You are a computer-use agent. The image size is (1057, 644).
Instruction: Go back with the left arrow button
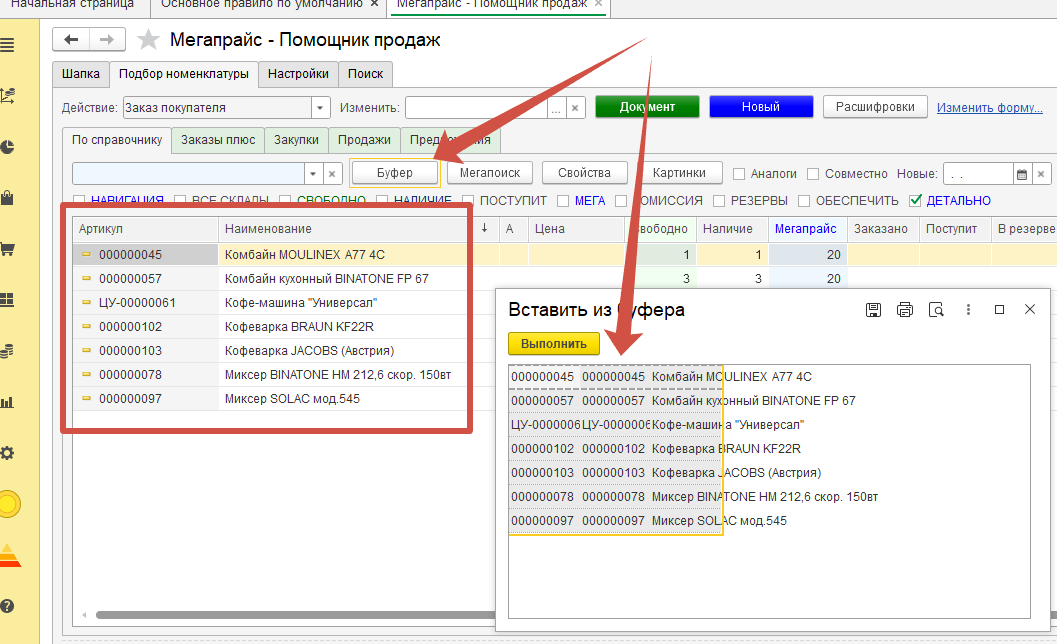coord(71,40)
